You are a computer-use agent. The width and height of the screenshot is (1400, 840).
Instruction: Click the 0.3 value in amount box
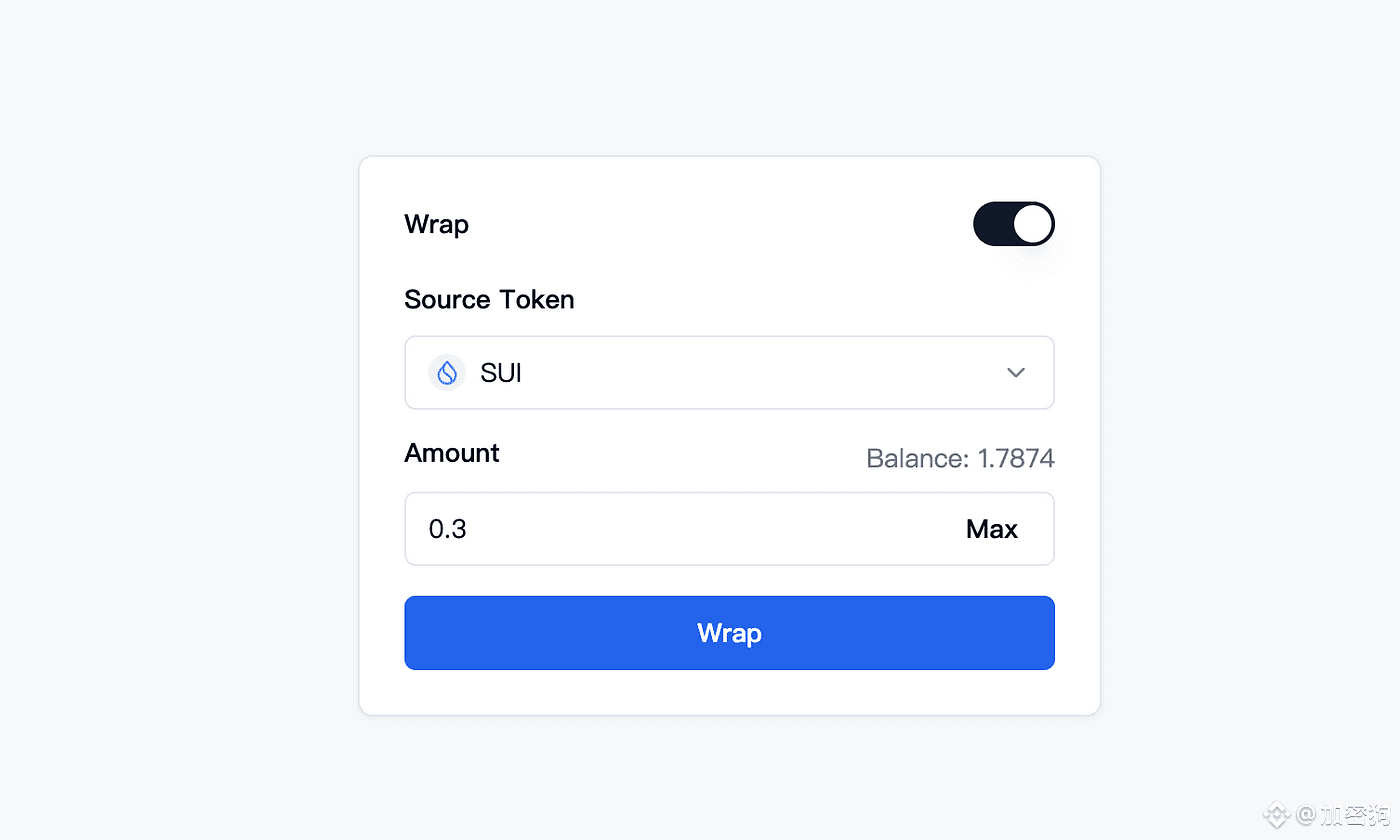[448, 529]
